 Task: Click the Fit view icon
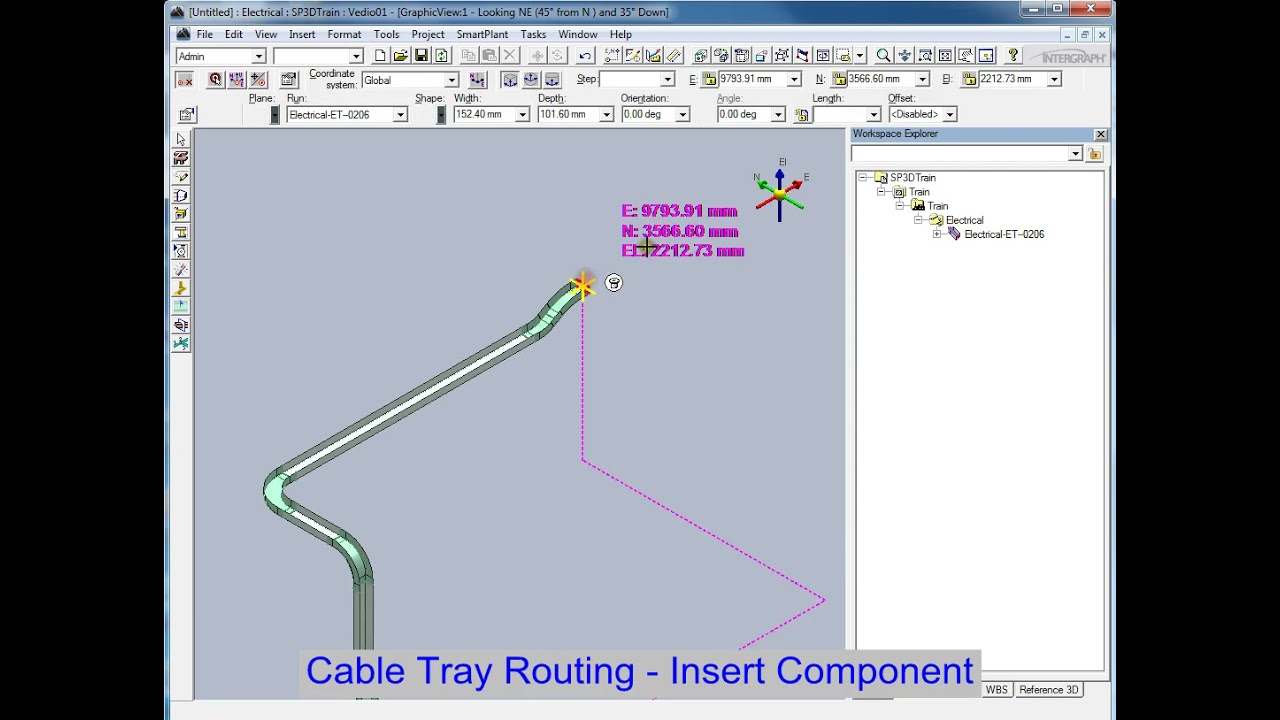pyautogui.click(x=945, y=56)
